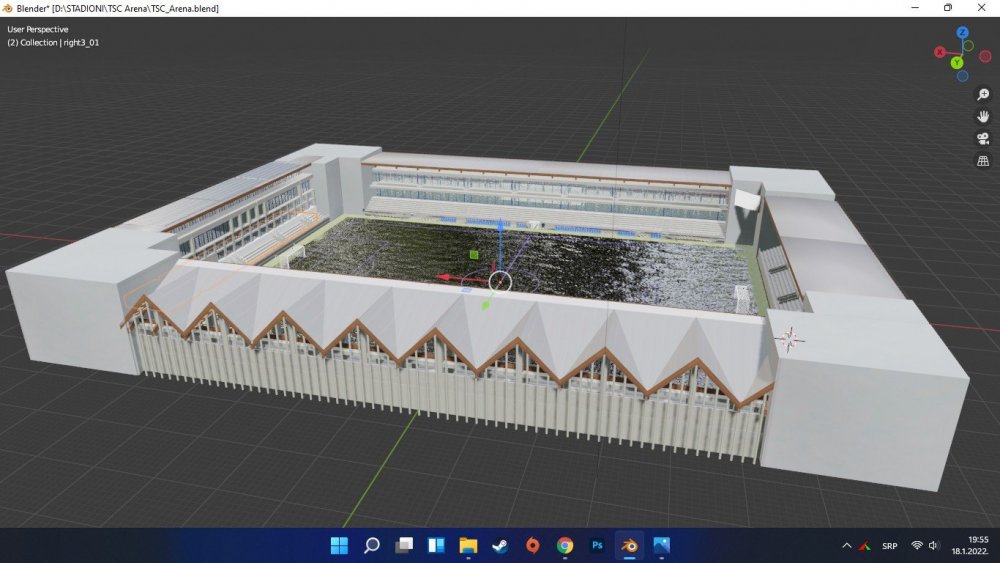
Task: Open the Windows Start menu
Action: click(x=339, y=546)
